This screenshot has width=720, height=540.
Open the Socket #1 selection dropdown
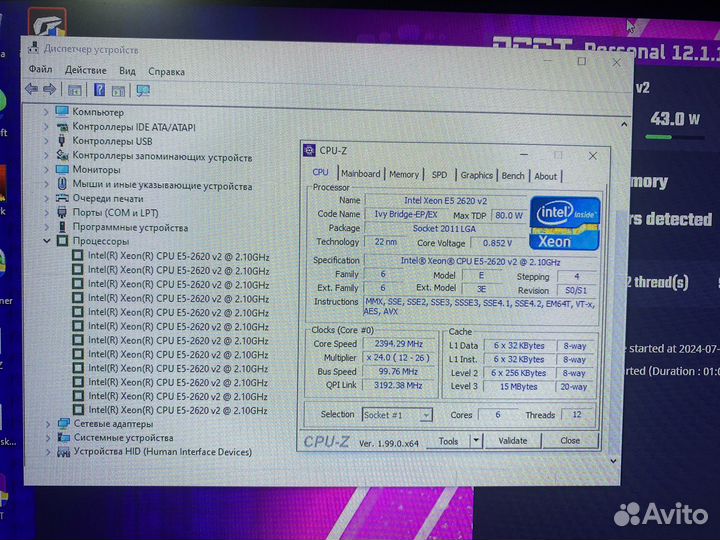426,415
